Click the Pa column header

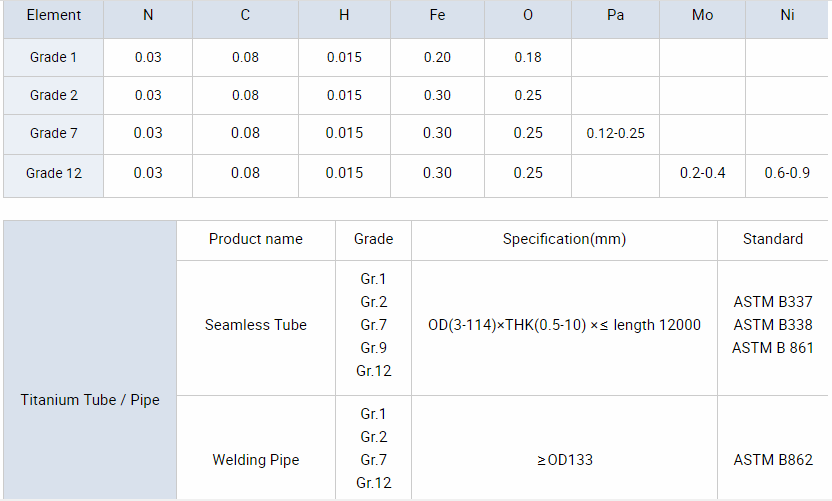point(615,16)
